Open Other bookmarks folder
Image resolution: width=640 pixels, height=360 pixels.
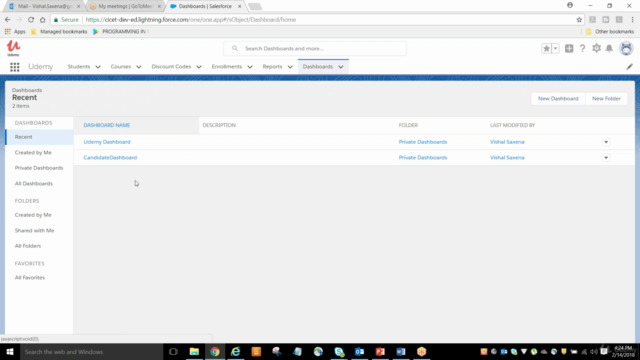coord(610,31)
